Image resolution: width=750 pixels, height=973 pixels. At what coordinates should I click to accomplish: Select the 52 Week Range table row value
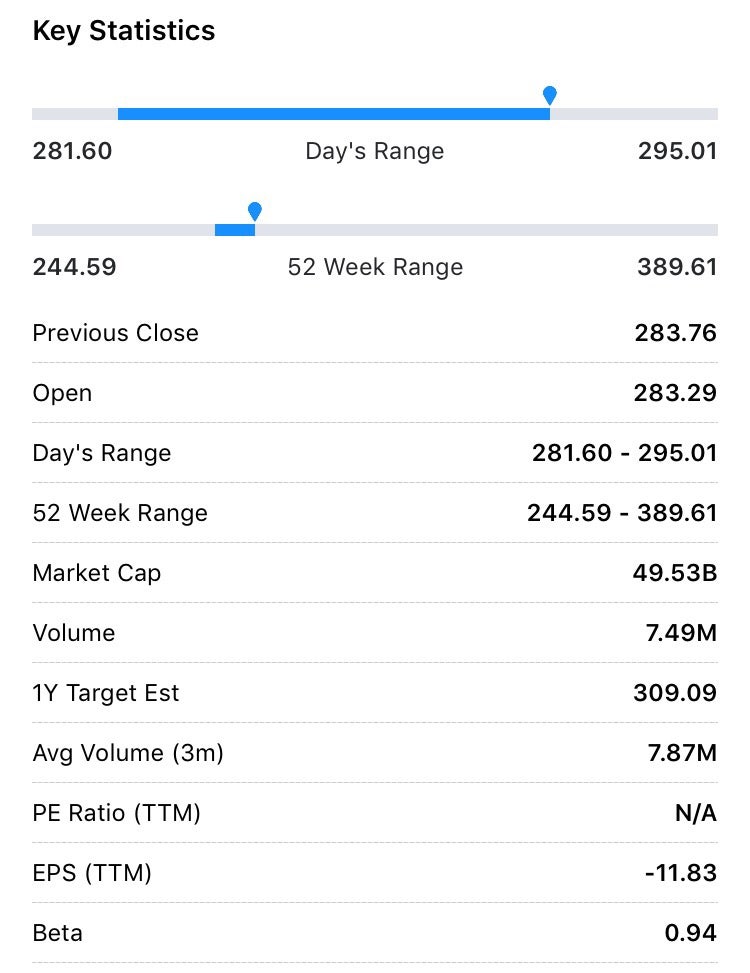pos(622,513)
